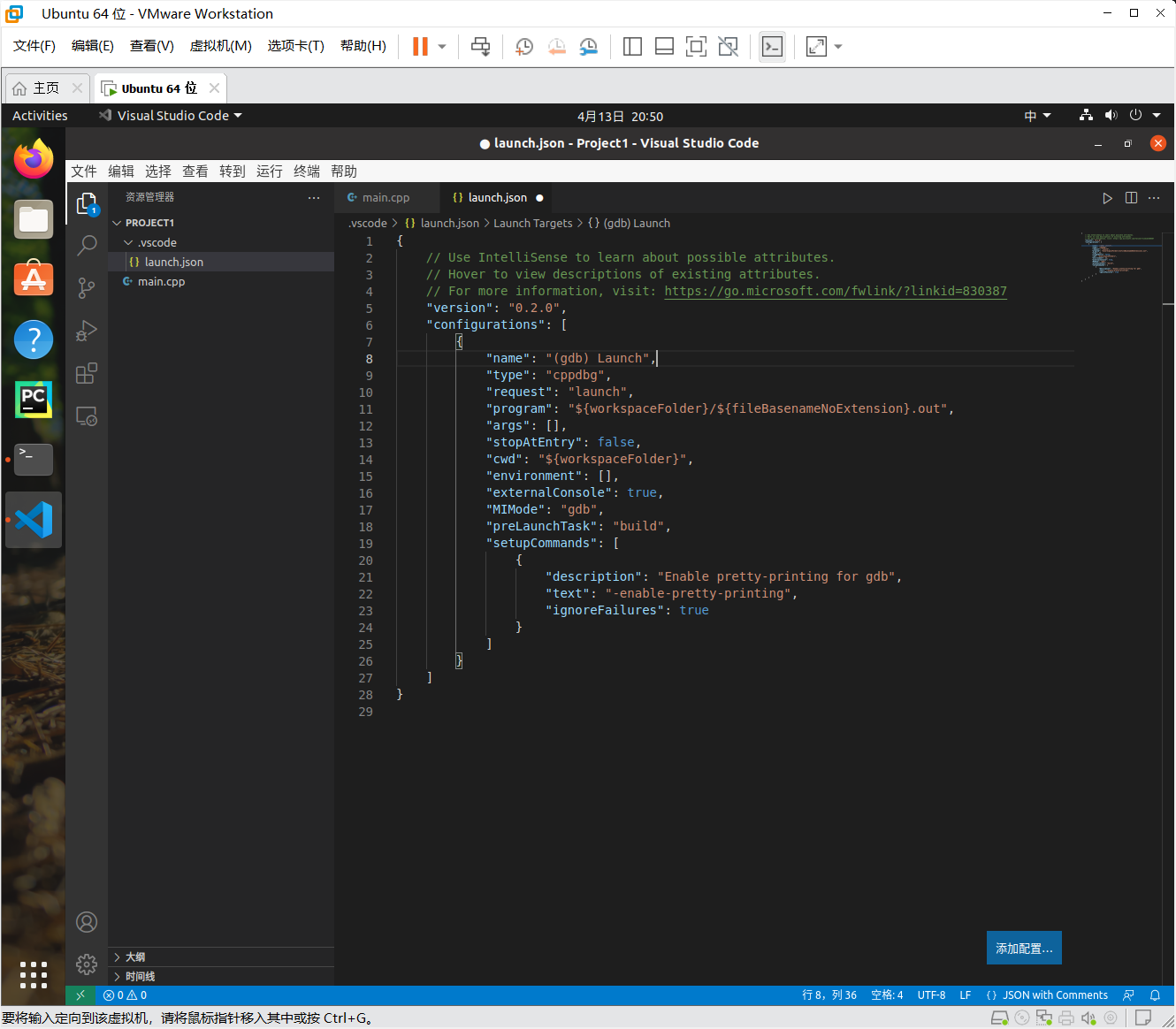The width and height of the screenshot is (1176, 1029).
Task: Open VMware 虚拟机(M) menu
Action: pos(221,46)
